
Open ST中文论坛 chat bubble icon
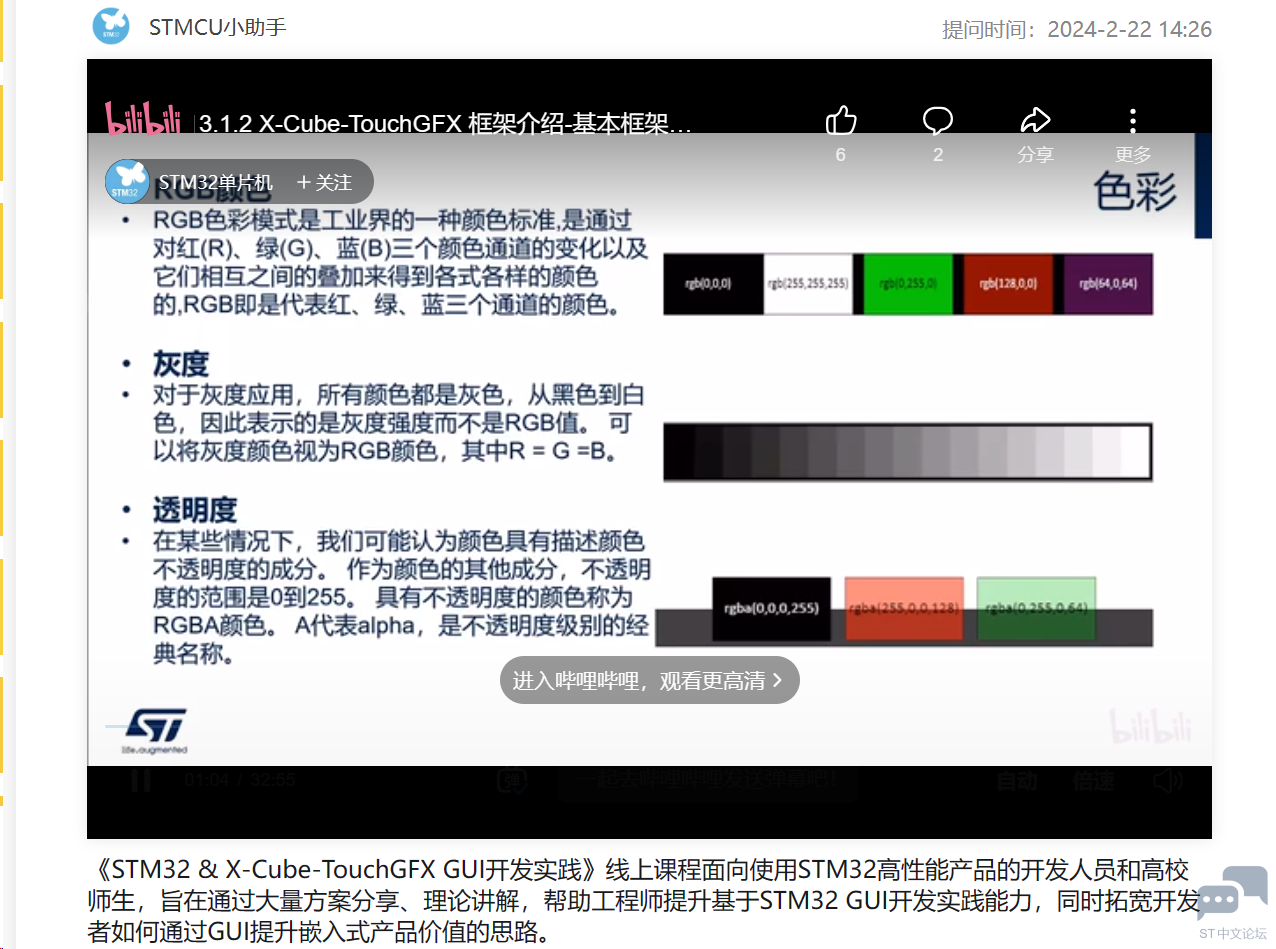tap(1231, 896)
